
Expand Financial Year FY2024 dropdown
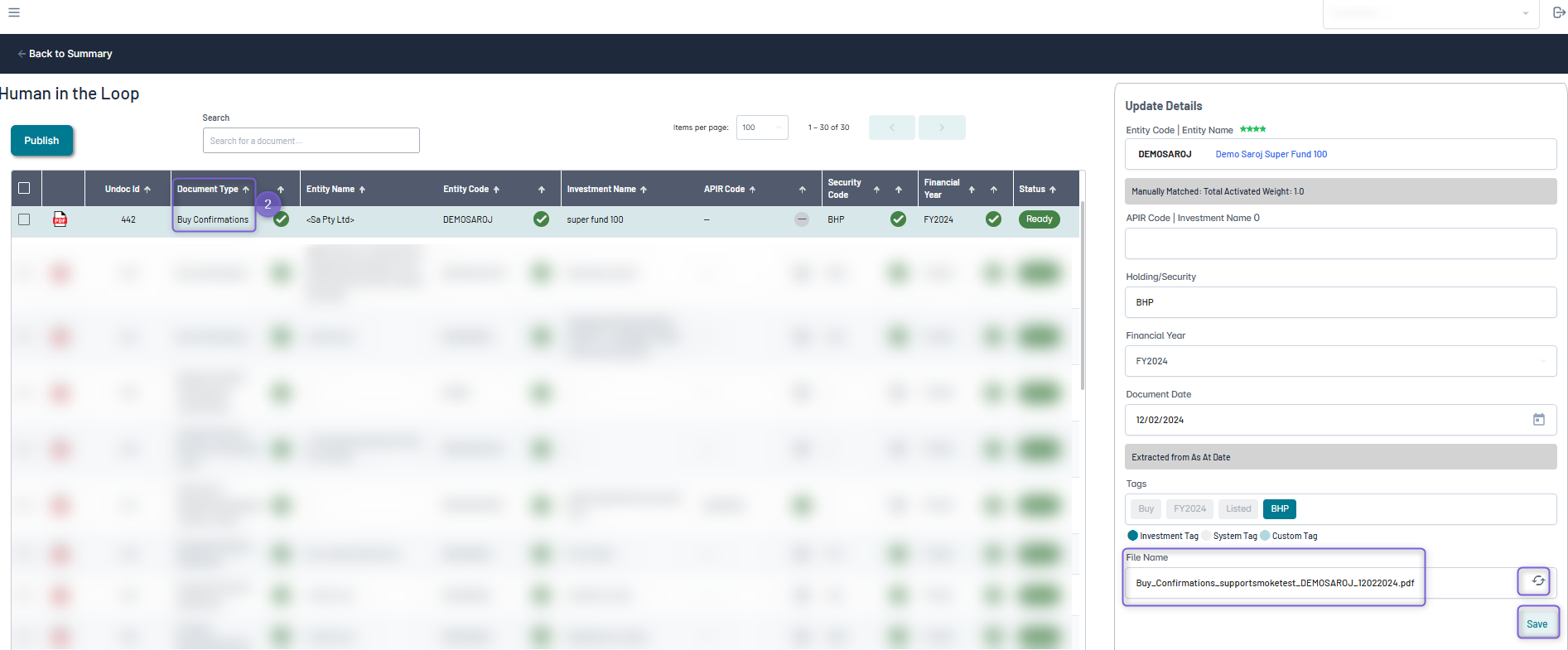[1340, 361]
